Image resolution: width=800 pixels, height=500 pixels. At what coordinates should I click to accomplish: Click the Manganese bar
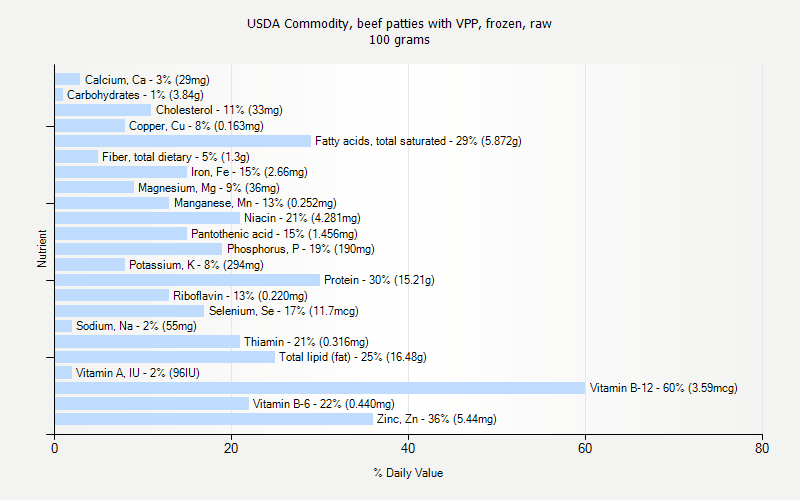[x=112, y=203]
